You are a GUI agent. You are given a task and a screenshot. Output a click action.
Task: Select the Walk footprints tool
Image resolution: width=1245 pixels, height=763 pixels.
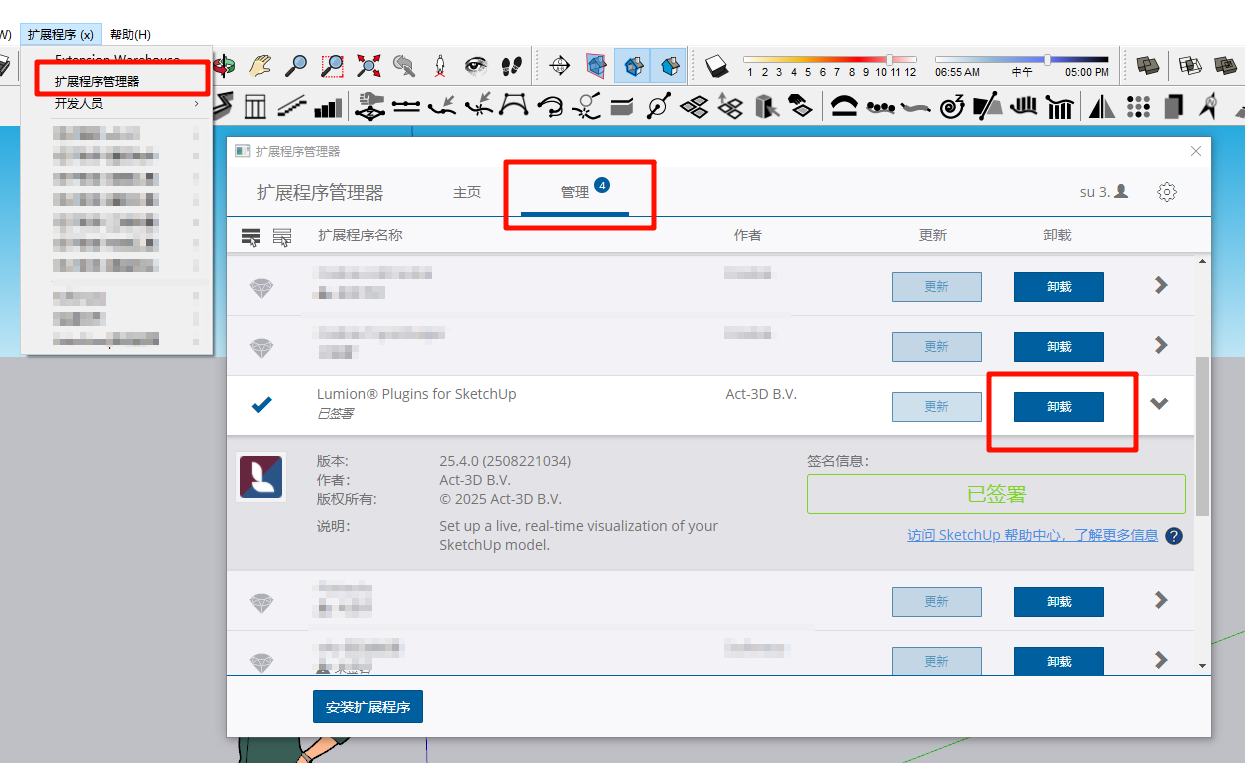pos(512,66)
